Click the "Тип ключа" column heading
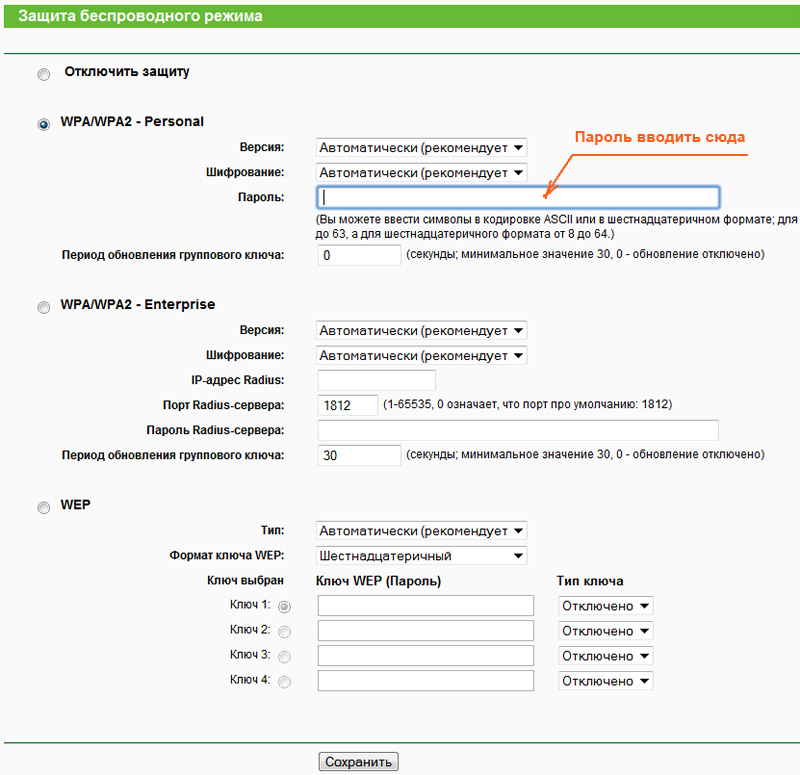This screenshot has height=775, width=800. pos(590,581)
